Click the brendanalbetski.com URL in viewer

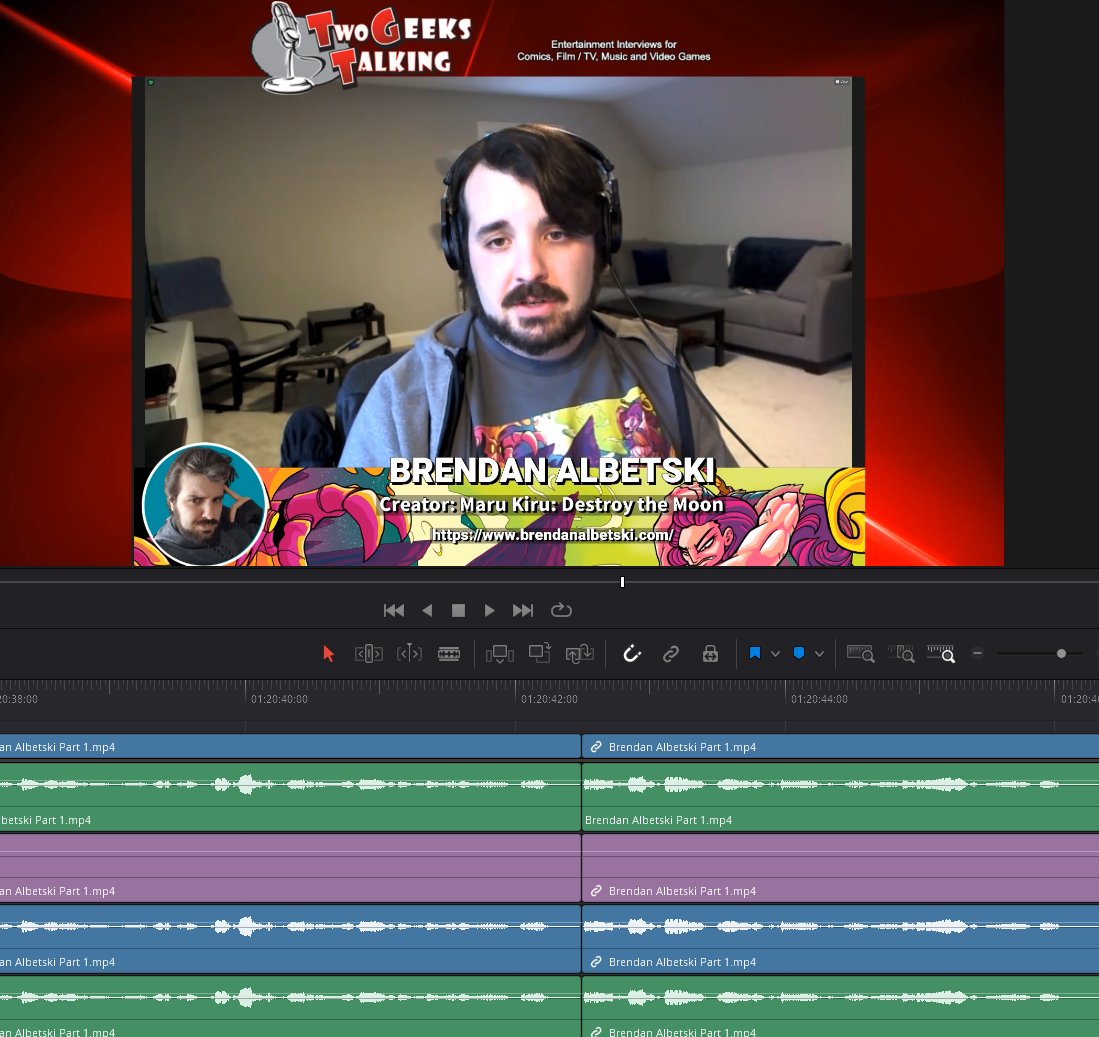[552, 535]
